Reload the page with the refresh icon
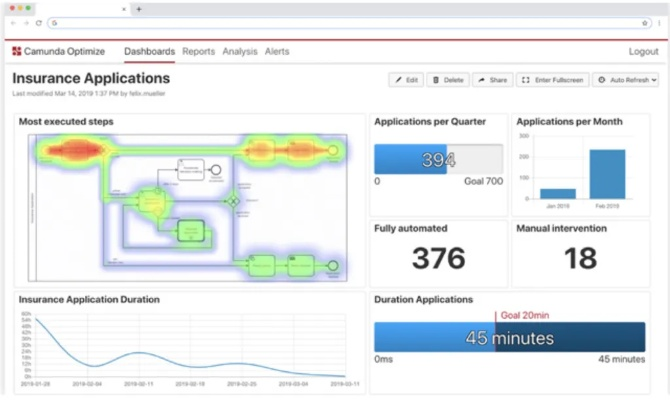 coord(38,22)
